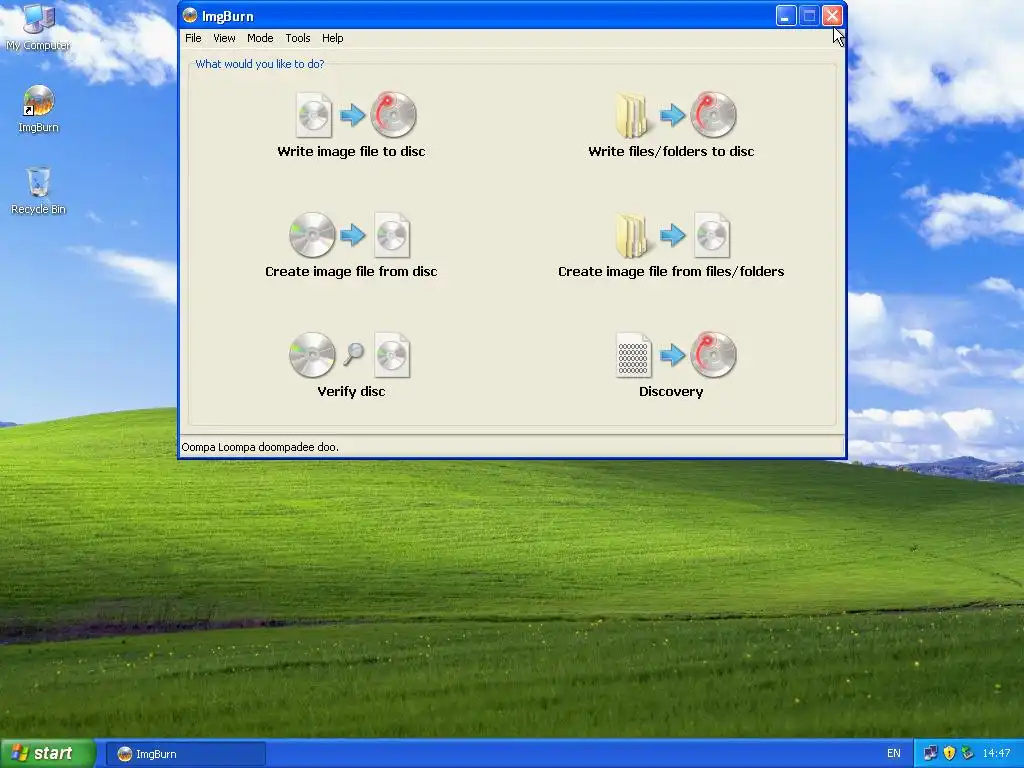This screenshot has width=1024, height=768.
Task: Click the image file icon above Create image file from files/folders
Action: (x=712, y=236)
